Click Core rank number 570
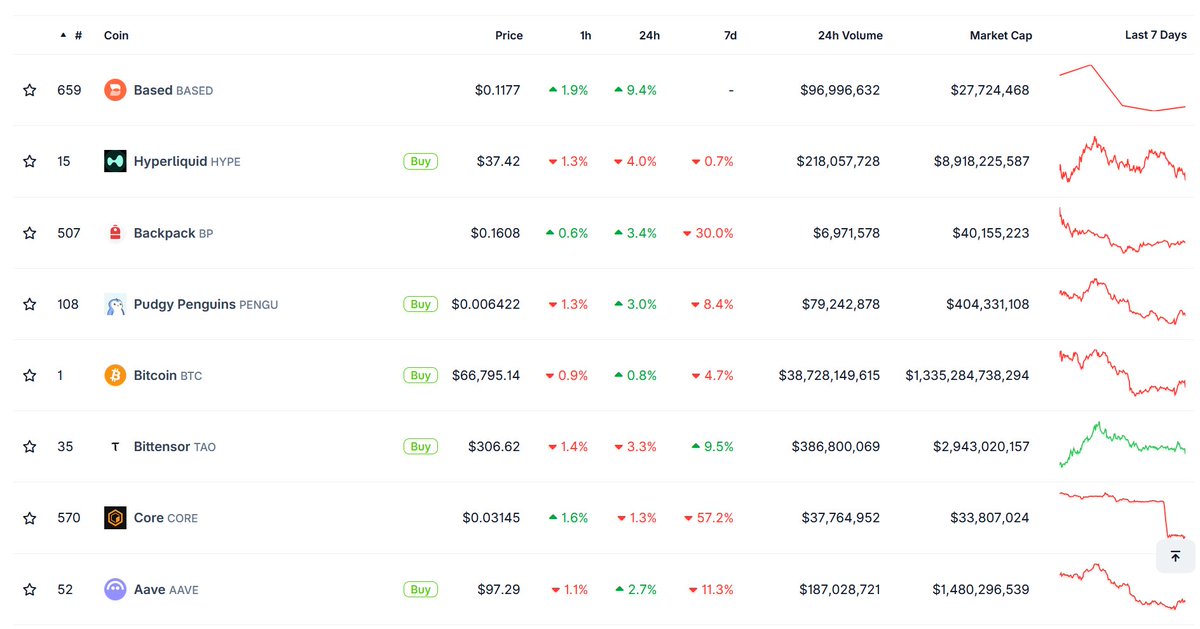 click(x=69, y=518)
